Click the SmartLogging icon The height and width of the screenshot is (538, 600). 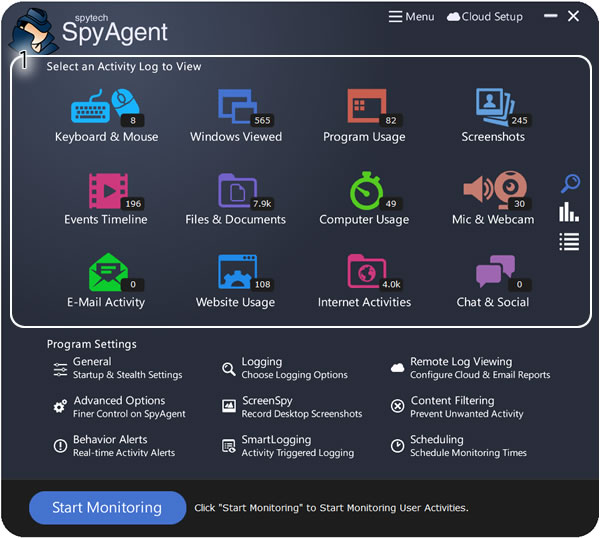pyautogui.click(x=229, y=446)
